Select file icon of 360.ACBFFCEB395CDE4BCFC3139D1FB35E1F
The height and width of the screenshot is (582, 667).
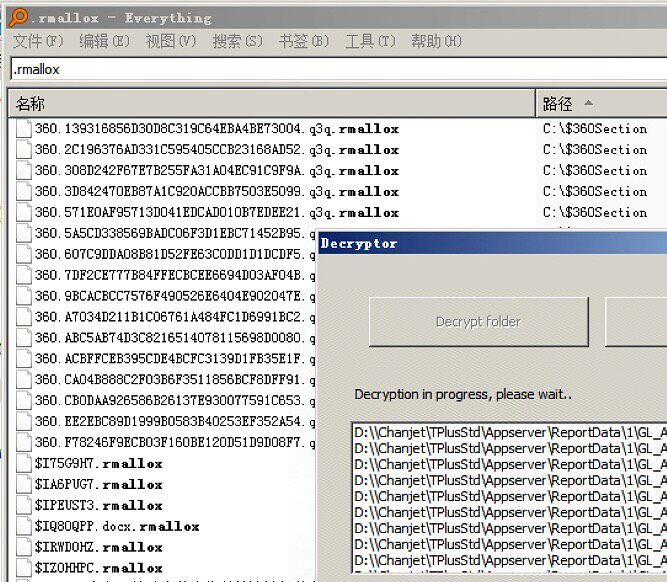[x=24, y=359]
